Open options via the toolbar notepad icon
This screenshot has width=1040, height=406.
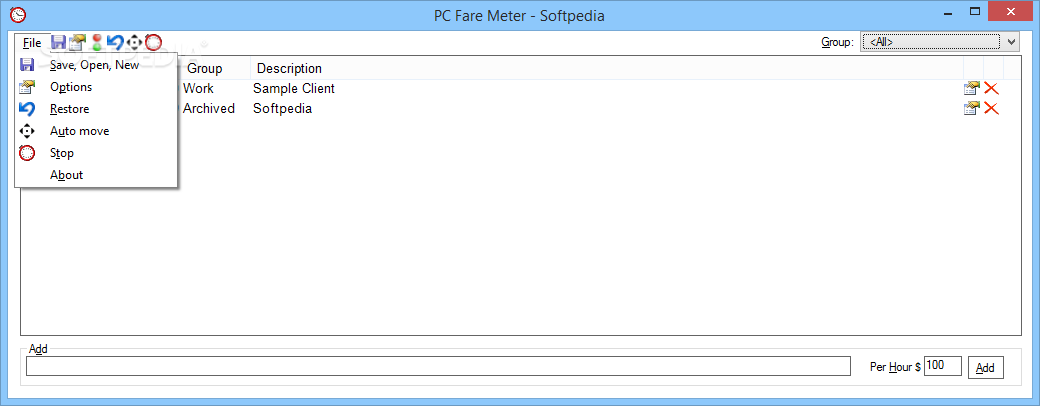(x=78, y=42)
